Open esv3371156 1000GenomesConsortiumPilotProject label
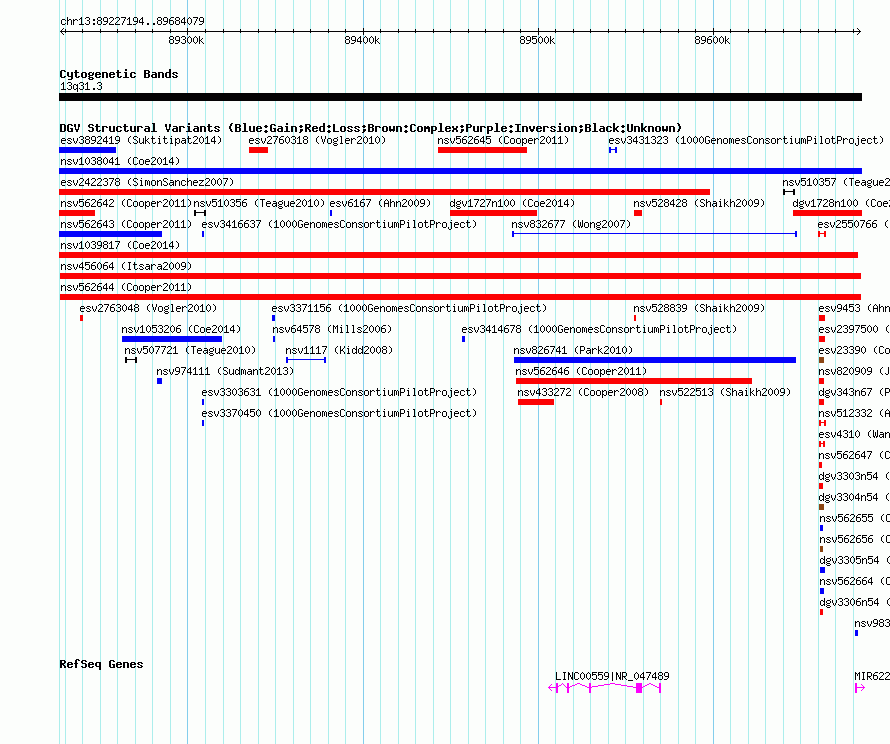The image size is (890, 744). coord(409,308)
